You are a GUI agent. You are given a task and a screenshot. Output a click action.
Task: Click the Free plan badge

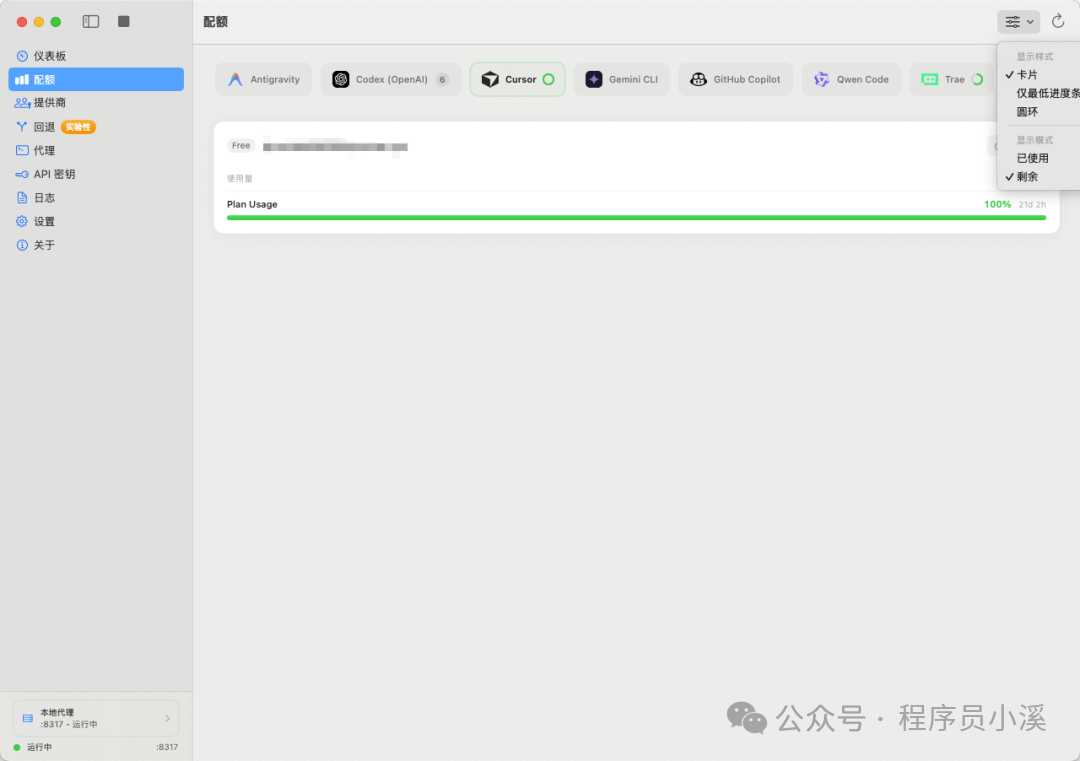[241, 145]
